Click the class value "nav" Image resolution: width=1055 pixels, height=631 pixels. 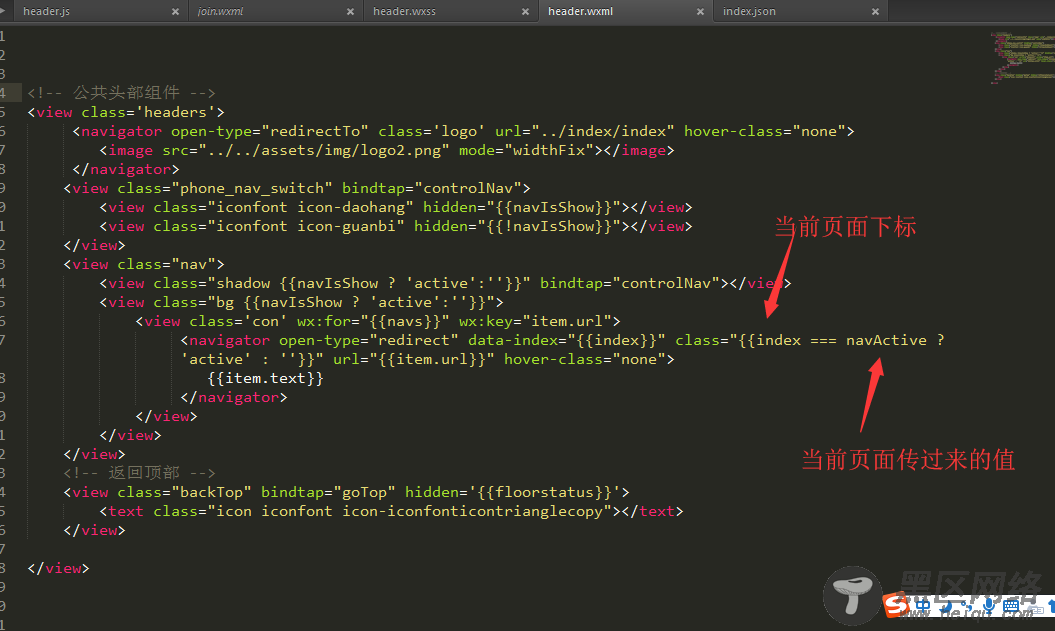tap(193, 264)
